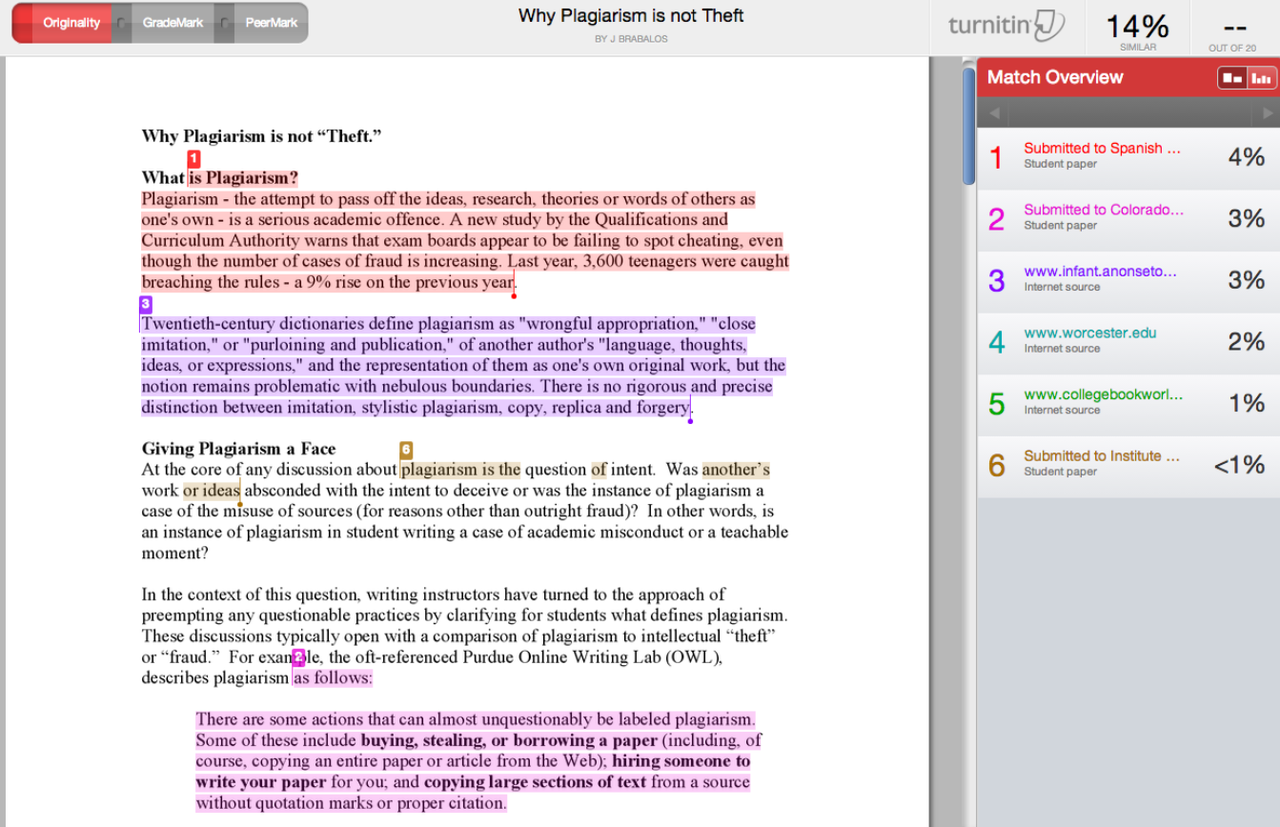Open the www.infant.anonseto internet source link

click(x=1100, y=270)
